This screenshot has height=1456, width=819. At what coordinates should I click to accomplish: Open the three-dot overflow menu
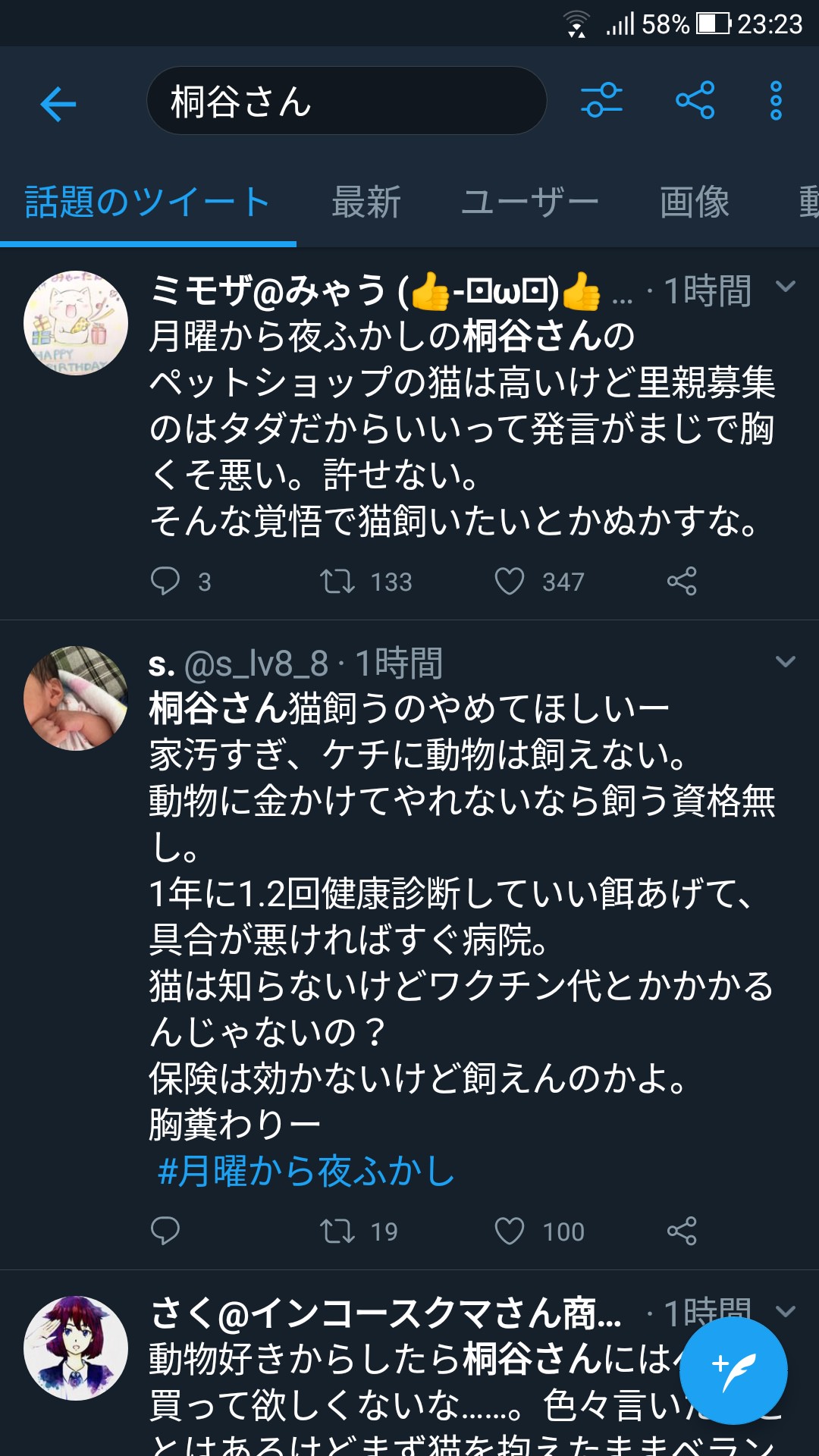[776, 101]
